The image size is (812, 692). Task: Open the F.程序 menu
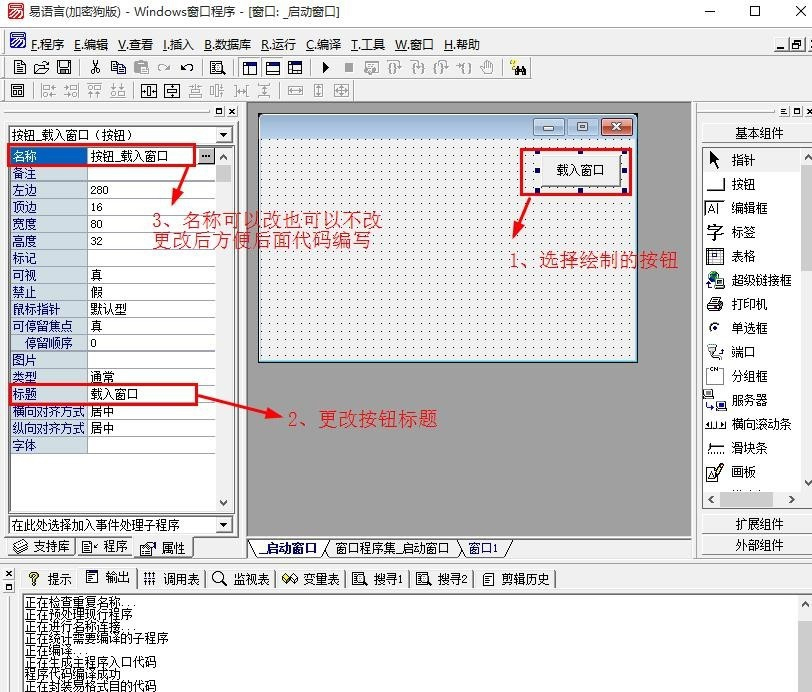[x=47, y=45]
